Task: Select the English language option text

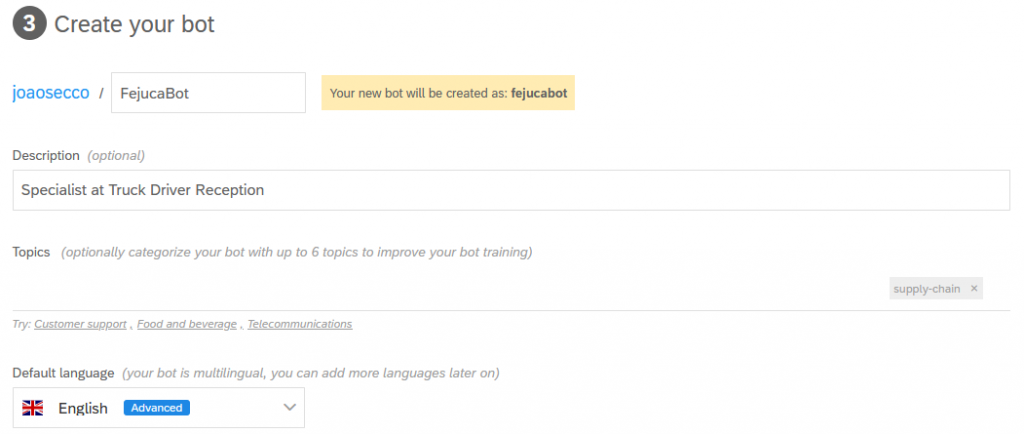Action: click(x=83, y=408)
